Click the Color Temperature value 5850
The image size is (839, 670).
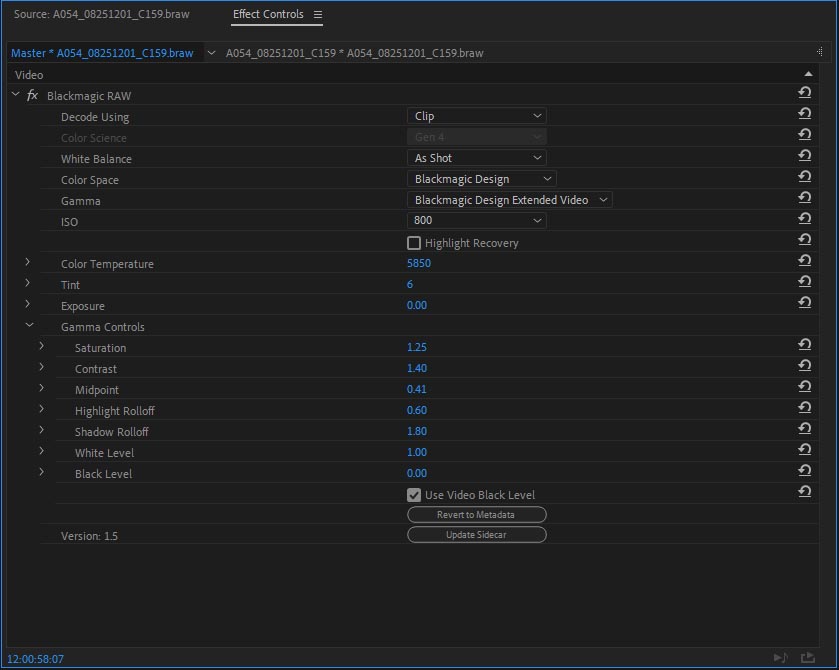[x=419, y=263]
